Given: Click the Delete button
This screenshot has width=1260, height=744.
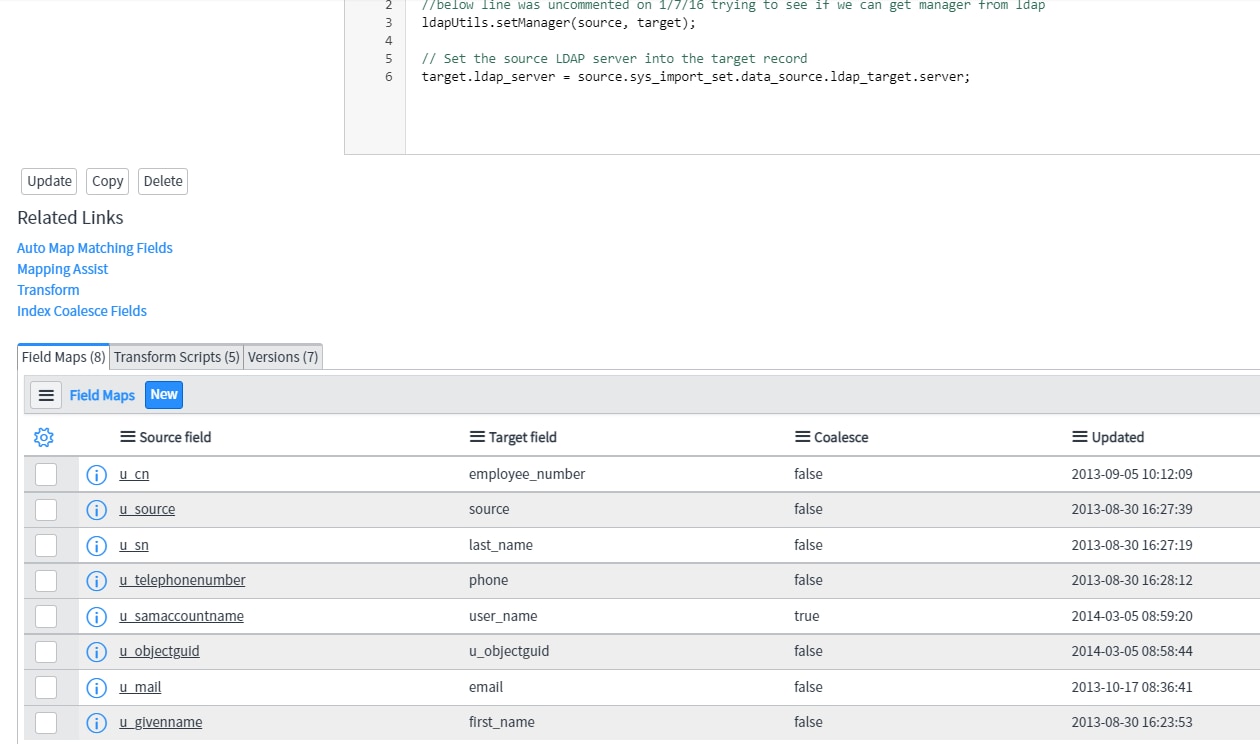Looking at the screenshot, I should (163, 181).
